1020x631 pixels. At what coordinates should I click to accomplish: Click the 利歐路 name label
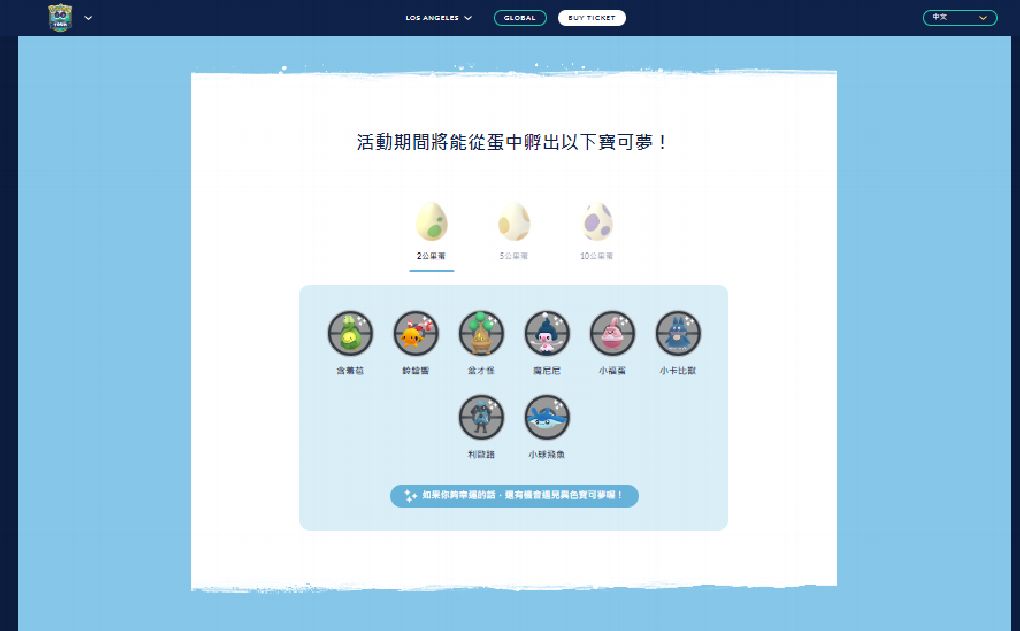click(481, 454)
